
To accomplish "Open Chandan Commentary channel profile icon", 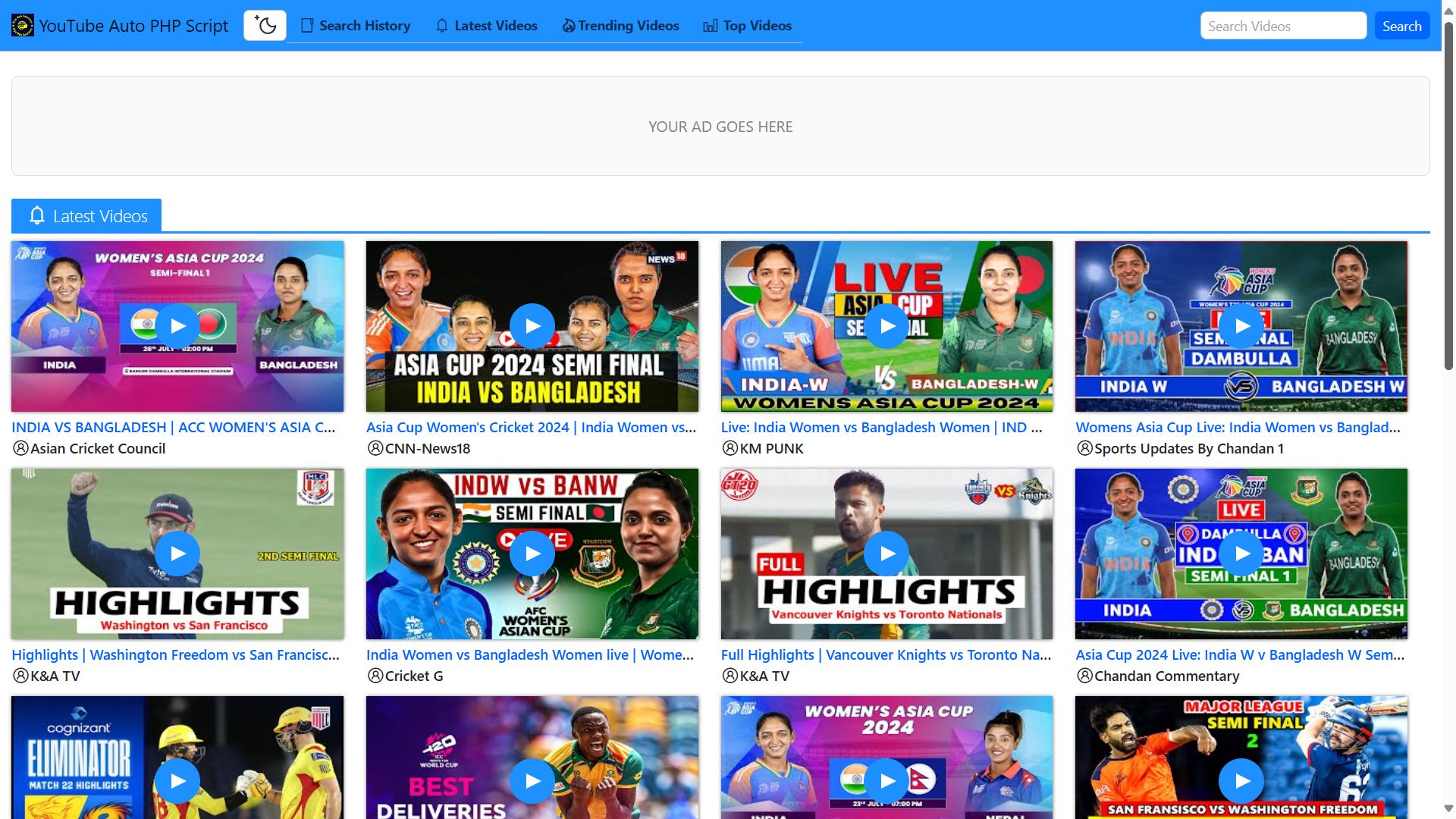I will [1084, 676].
